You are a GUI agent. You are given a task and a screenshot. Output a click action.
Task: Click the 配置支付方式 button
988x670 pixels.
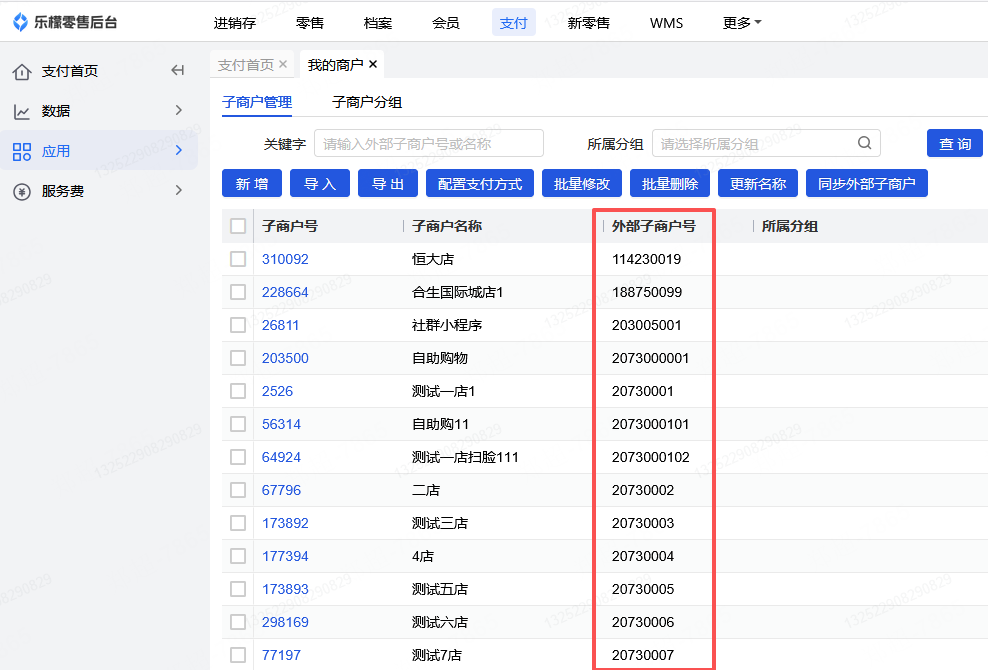point(480,183)
